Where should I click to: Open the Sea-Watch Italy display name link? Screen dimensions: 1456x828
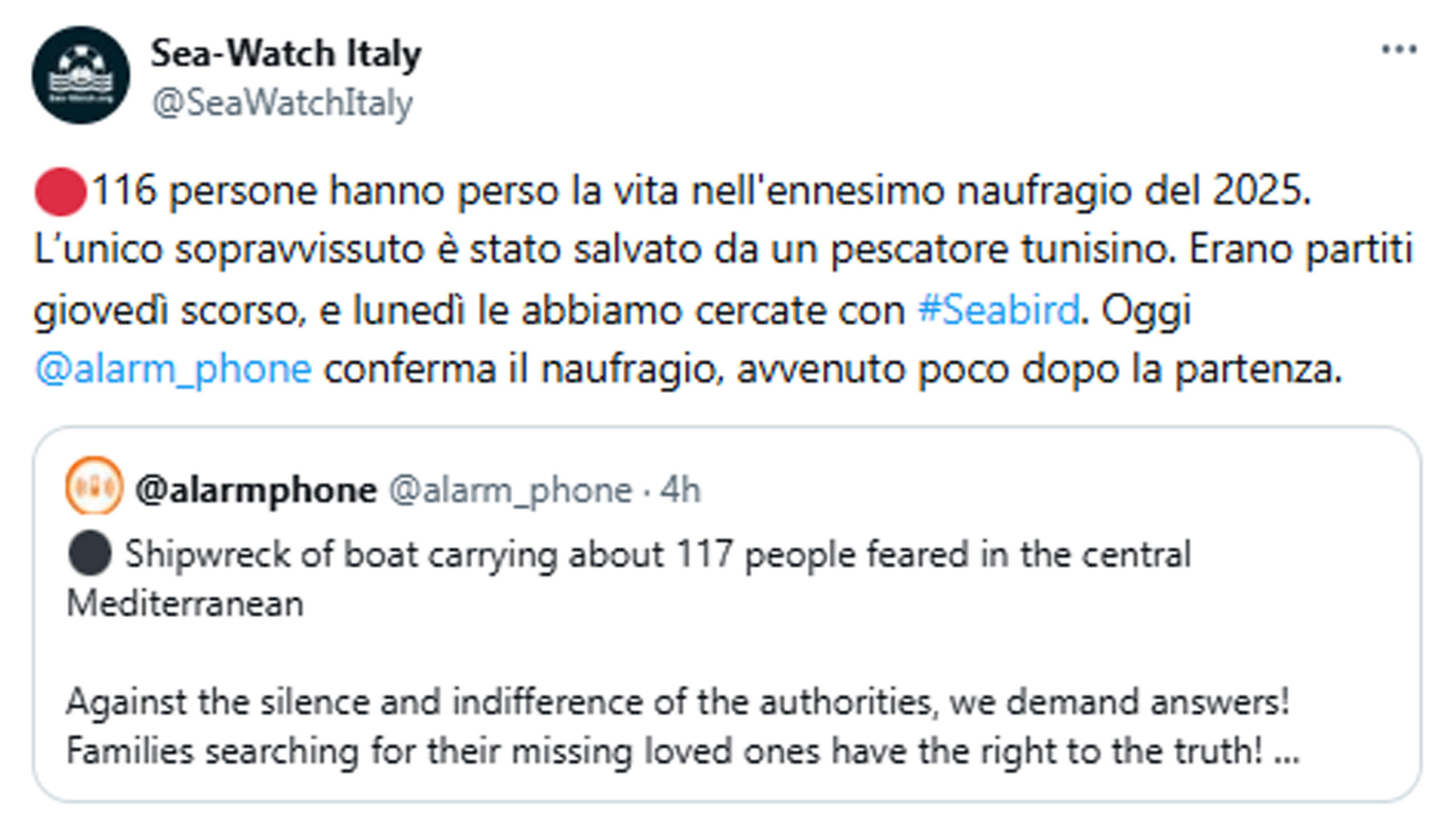point(286,53)
